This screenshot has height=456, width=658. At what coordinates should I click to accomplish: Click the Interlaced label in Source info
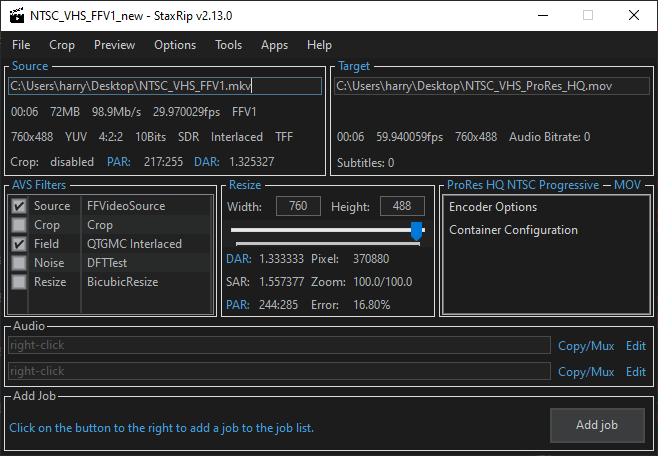coord(237,137)
